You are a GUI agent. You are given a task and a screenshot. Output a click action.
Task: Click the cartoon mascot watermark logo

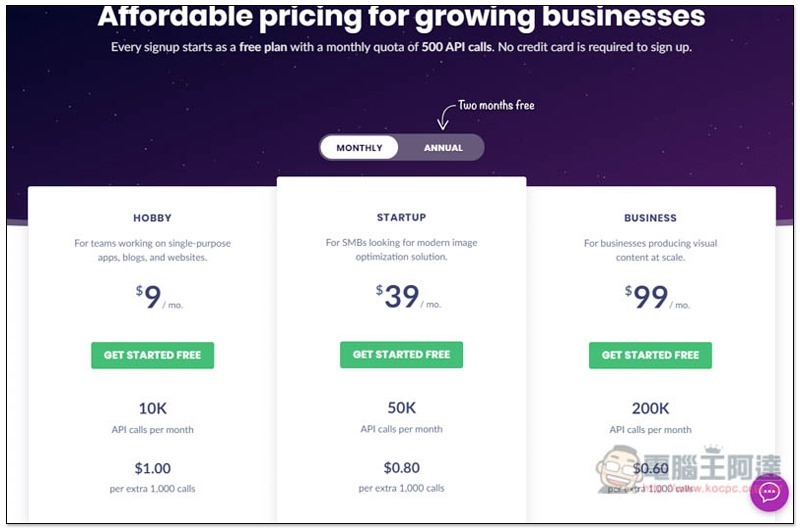[618, 467]
